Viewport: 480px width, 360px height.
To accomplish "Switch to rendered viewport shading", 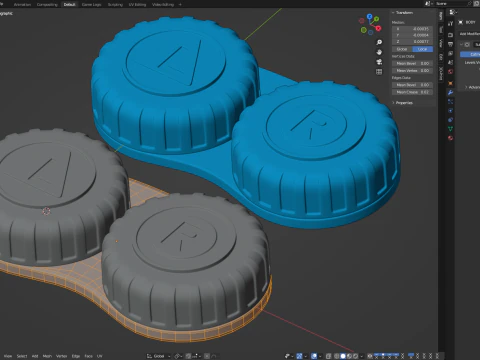I will (x=355, y=356).
